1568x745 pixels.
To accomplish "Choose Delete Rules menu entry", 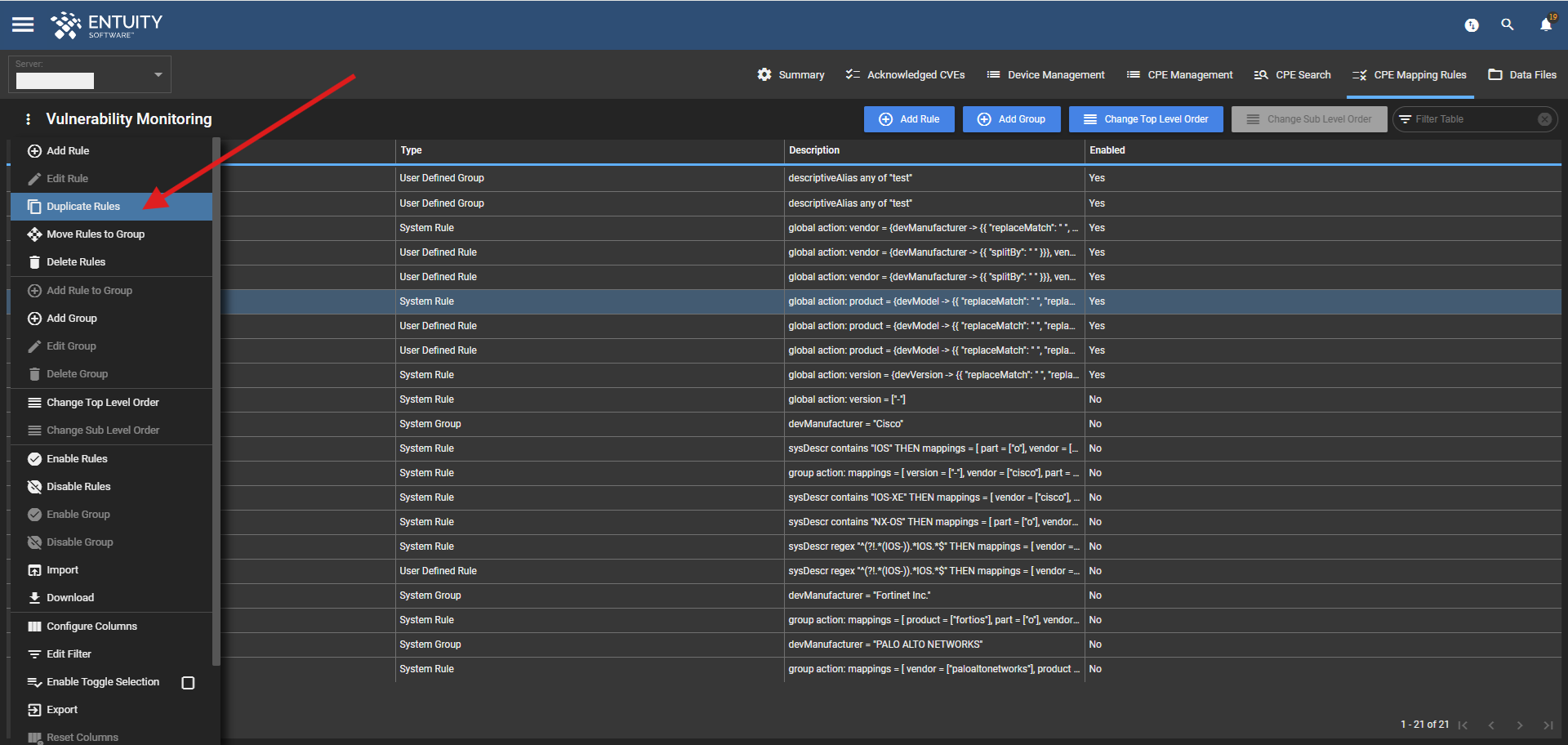I will coord(110,262).
